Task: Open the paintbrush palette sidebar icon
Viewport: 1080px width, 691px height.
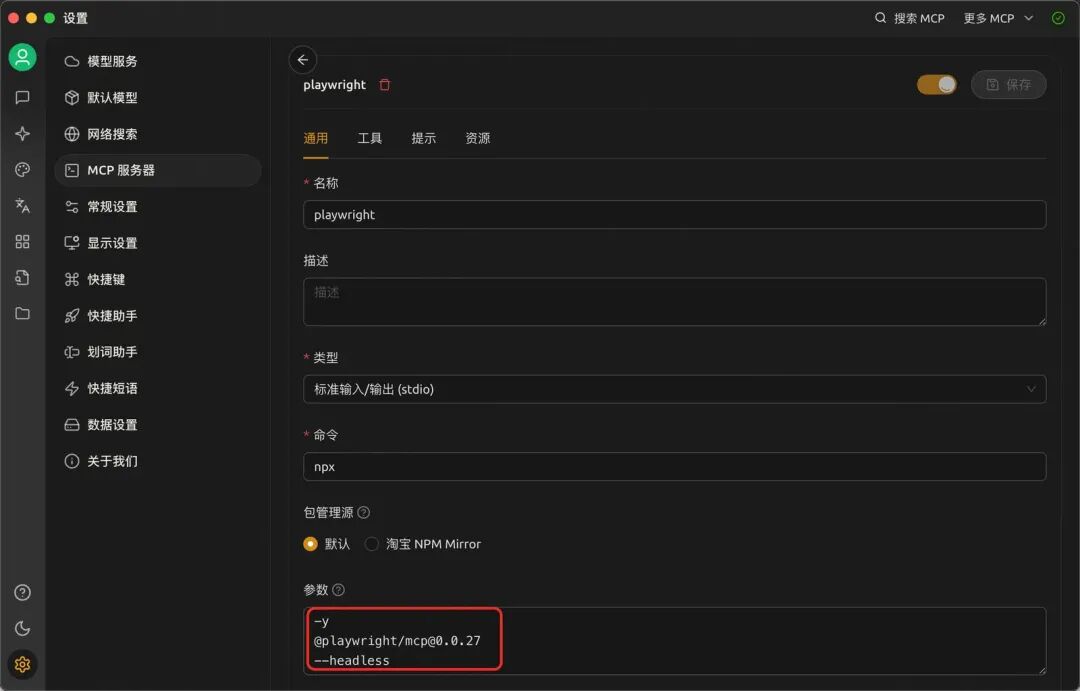Action: coord(22,170)
